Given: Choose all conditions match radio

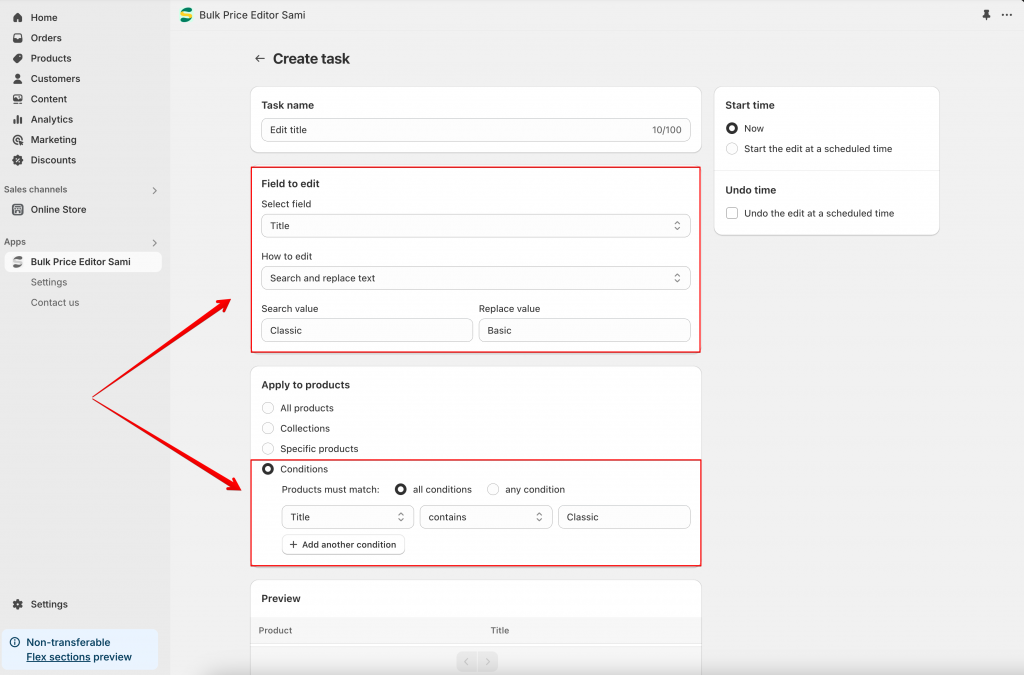Looking at the screenshot, I should pos(400,490).
